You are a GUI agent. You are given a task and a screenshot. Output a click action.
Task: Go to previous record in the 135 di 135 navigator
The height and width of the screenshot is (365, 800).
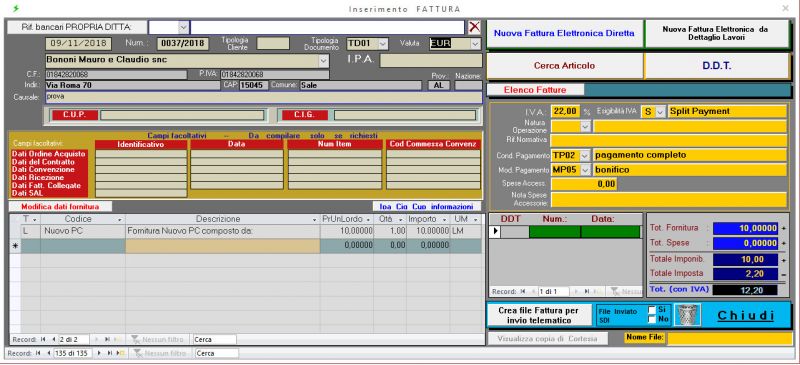pos(48,353)
